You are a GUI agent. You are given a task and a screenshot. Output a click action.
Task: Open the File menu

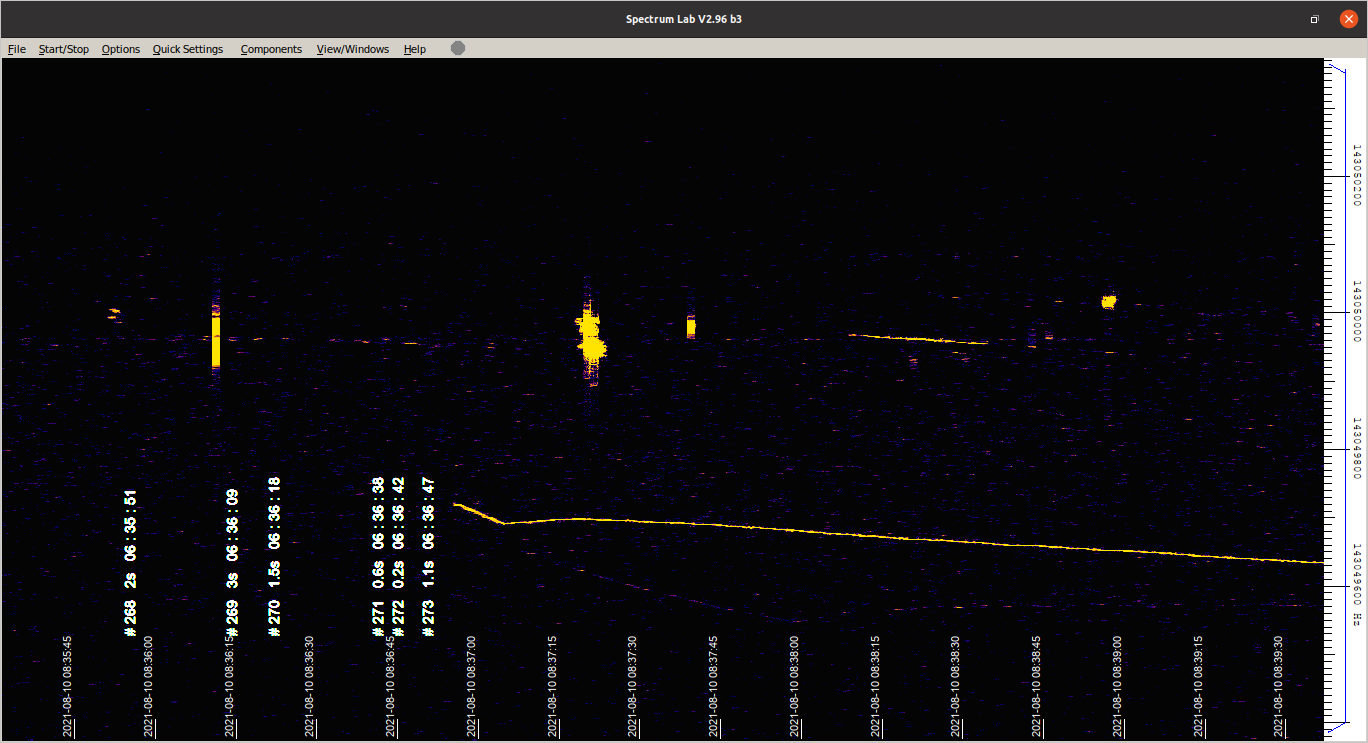point(16,49)
